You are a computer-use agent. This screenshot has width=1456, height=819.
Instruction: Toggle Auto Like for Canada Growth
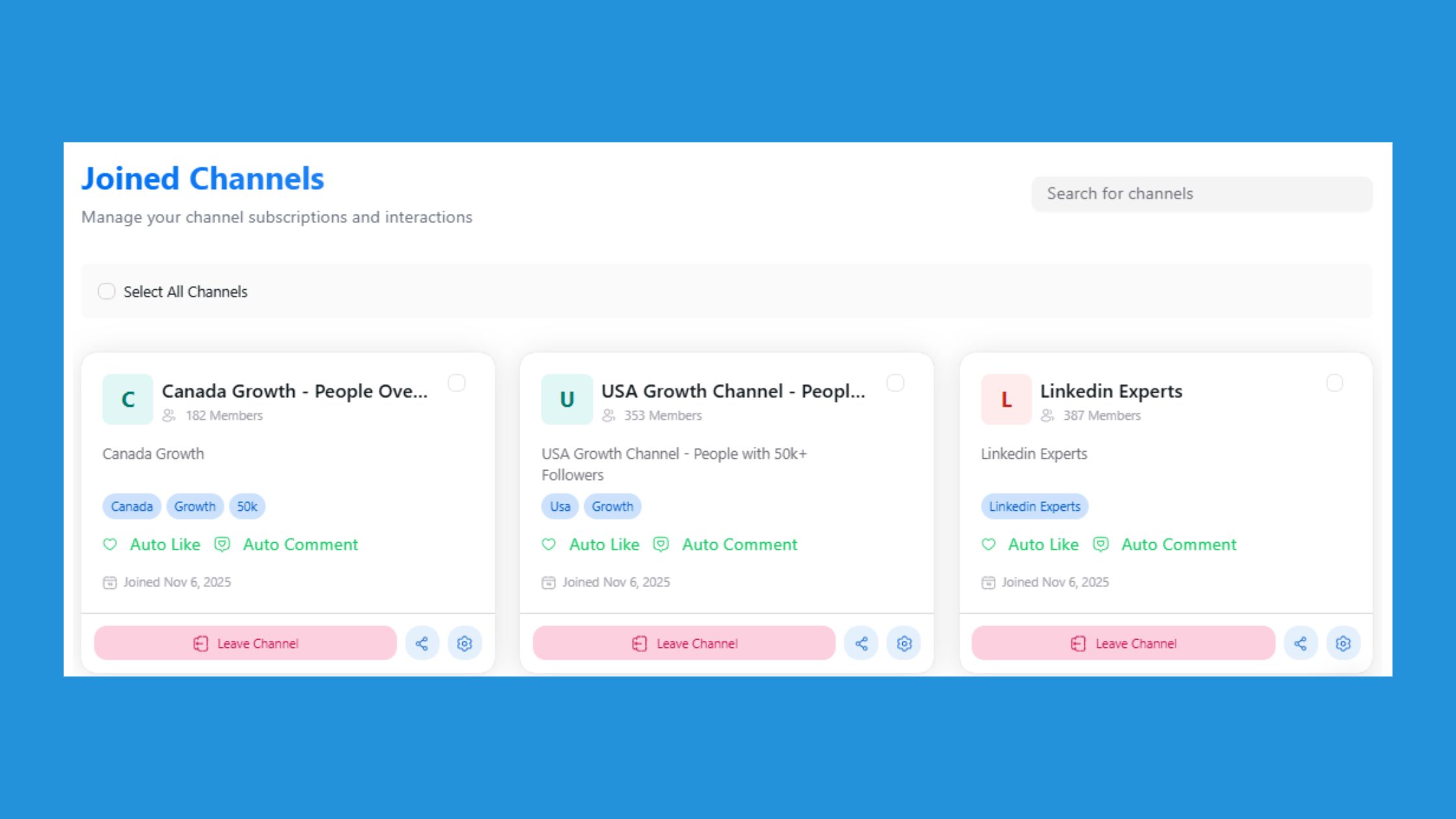click(x=151, y=545)
